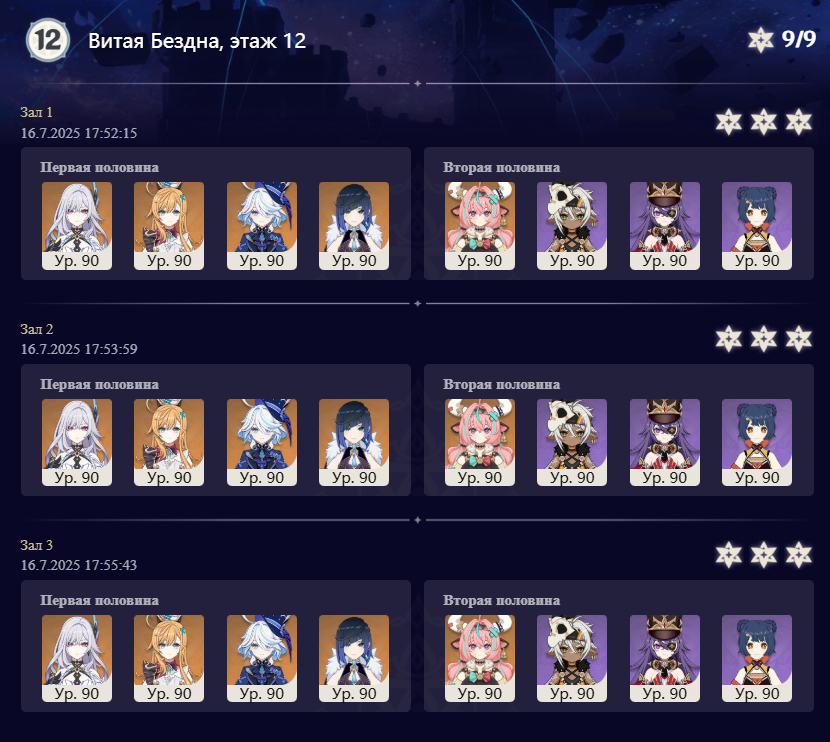Click first star icon of Зал 1
The height and width of the screenshot is (742, 830).
[x=728, y=122]
